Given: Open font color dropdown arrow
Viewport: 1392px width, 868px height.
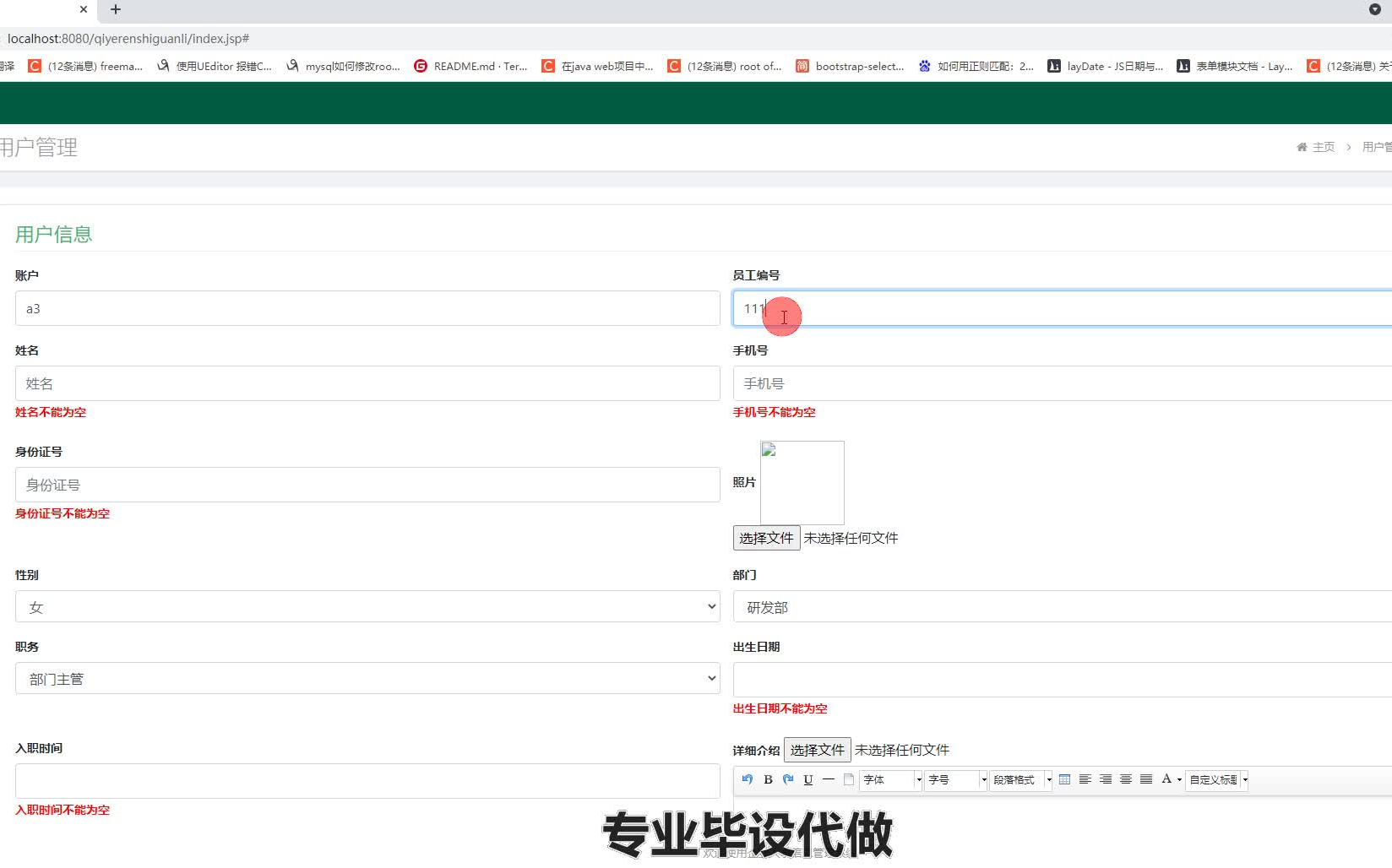Looking at the screenshot, I should click(x=1179, y=779).
